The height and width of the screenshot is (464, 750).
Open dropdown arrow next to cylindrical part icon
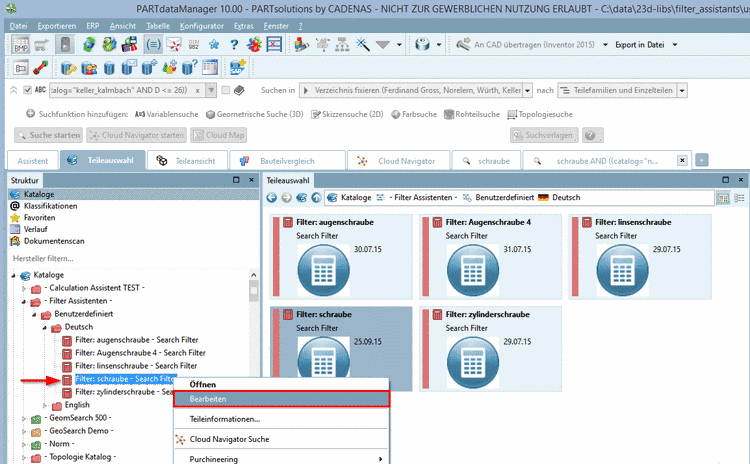point(439,45)
